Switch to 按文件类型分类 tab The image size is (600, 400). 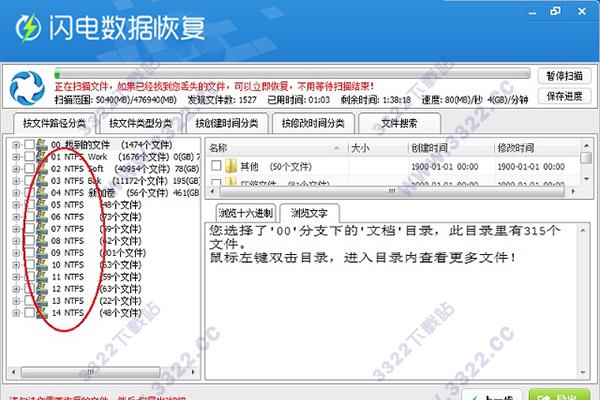(x=141, y=123)
